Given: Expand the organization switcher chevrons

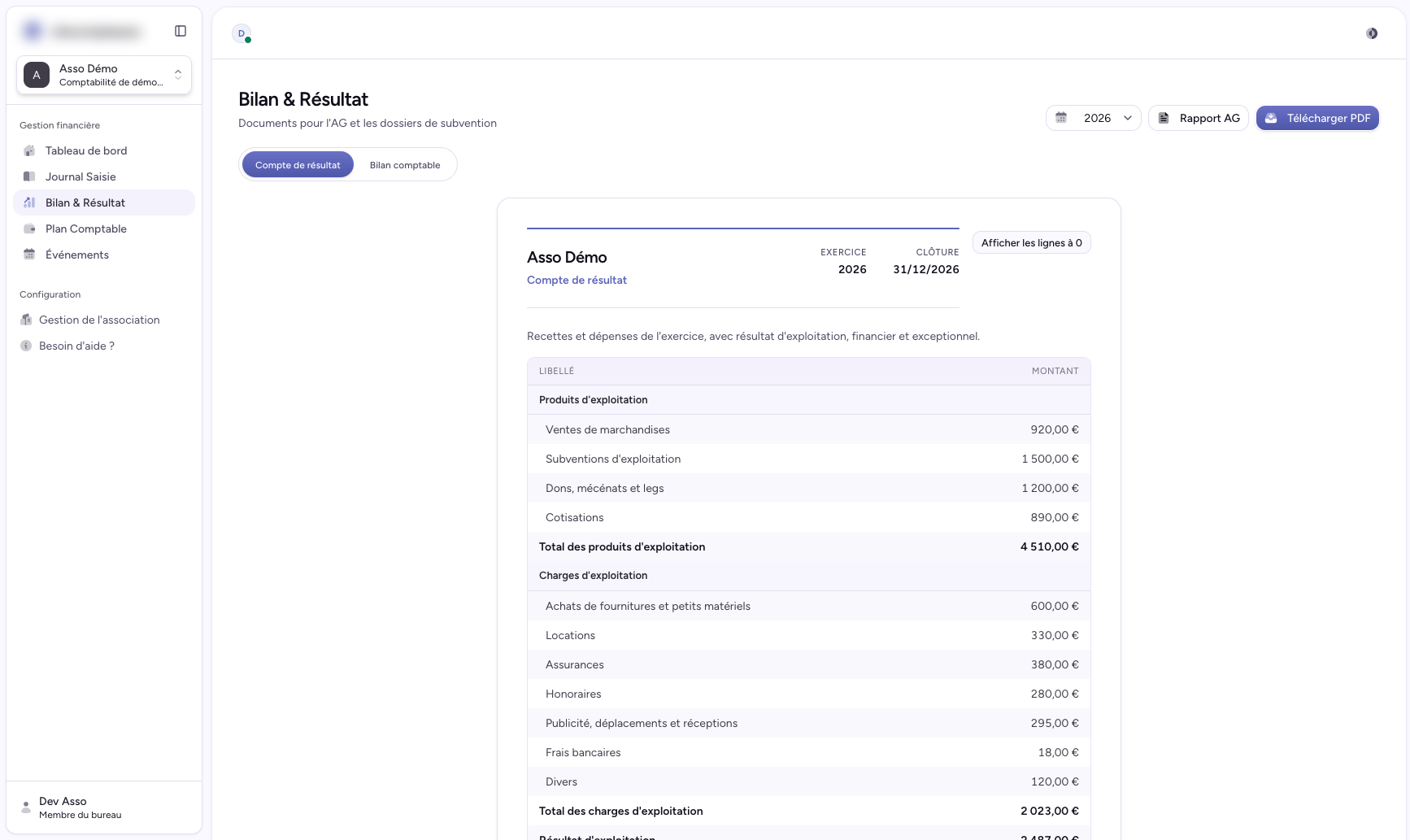Looking at the screenshot, I should [178, 75].
